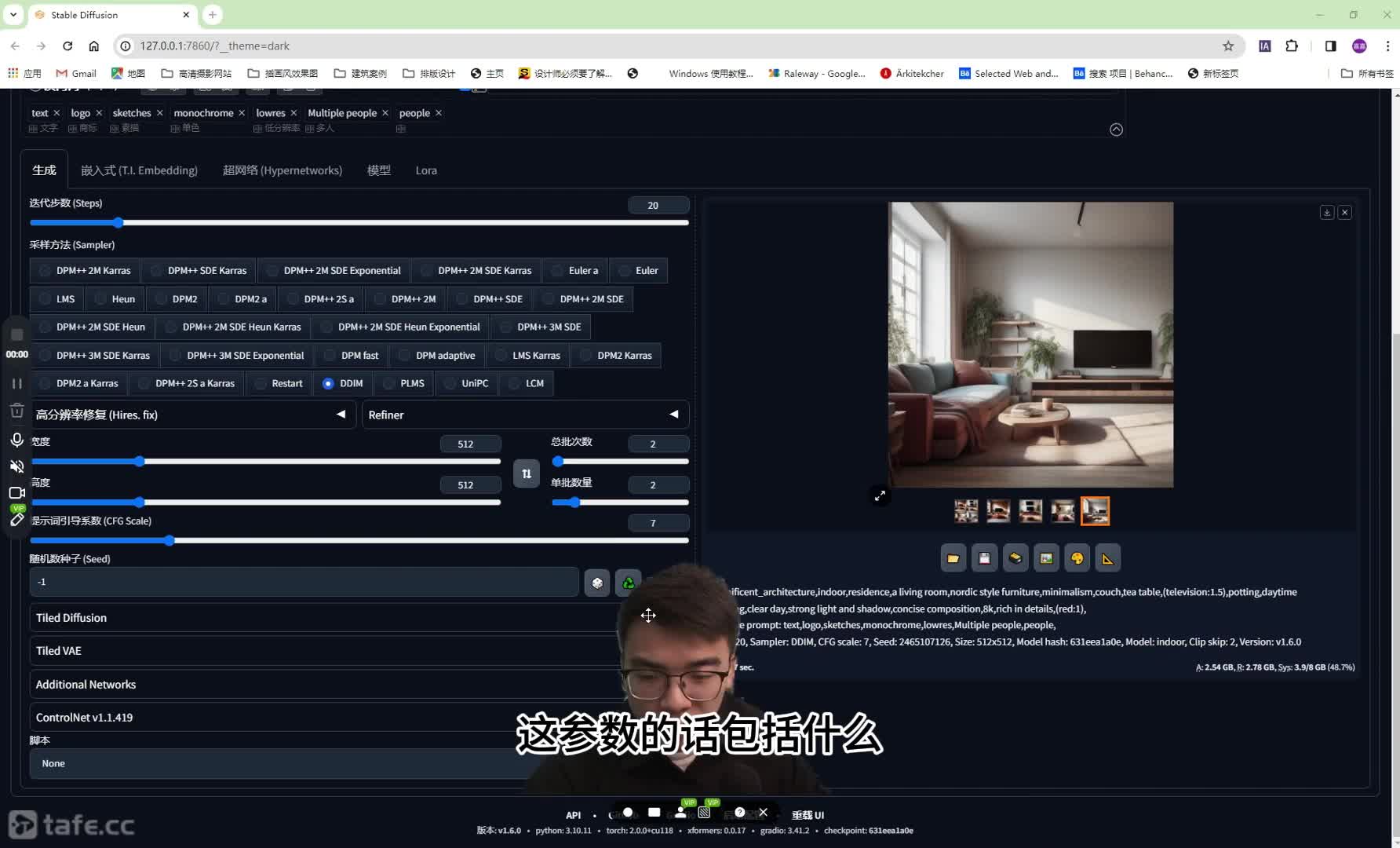Select Heun sampler

pyautogui.click(x=115, y=299)
